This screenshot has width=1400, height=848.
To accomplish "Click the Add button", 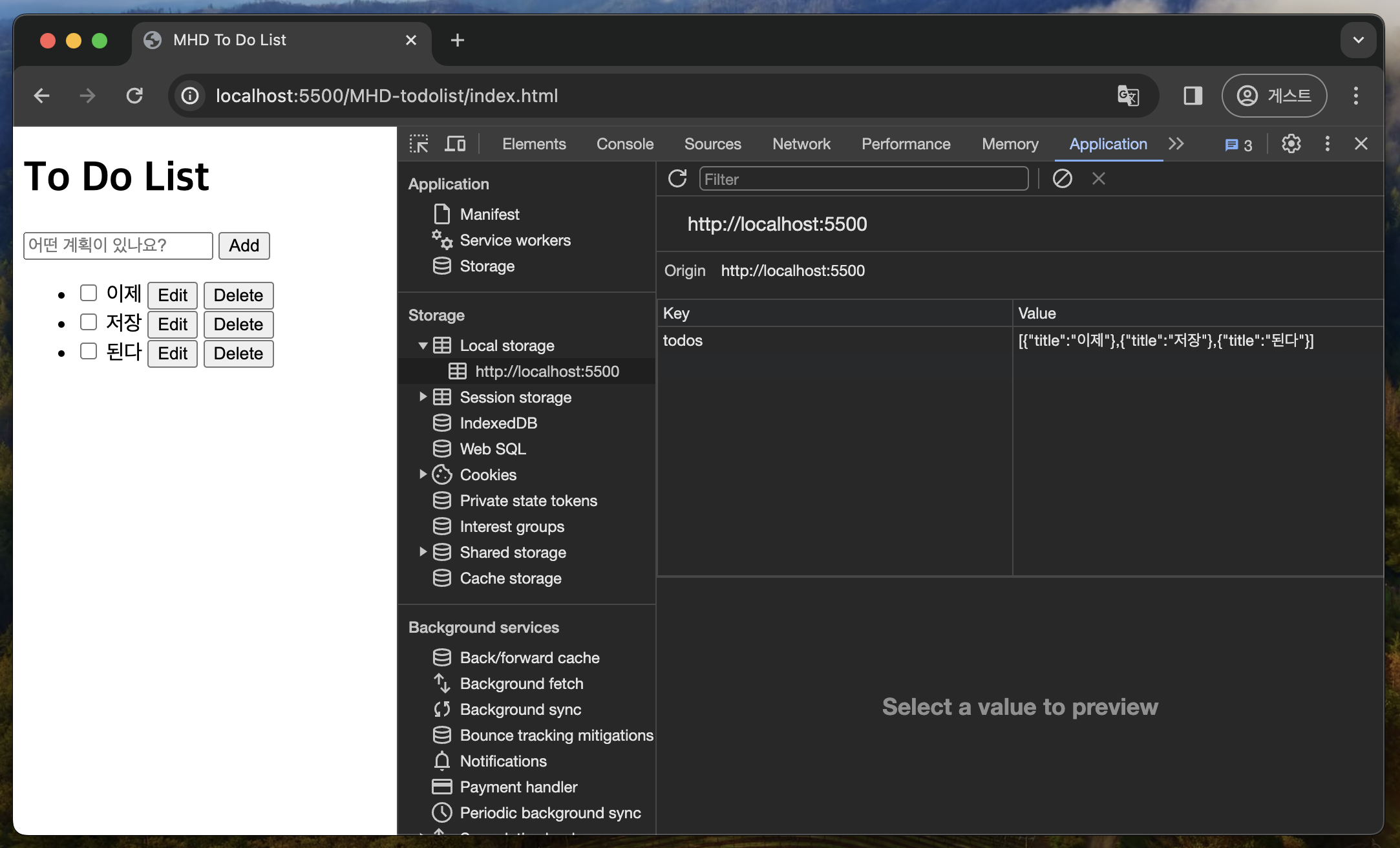I will point(244,246).
